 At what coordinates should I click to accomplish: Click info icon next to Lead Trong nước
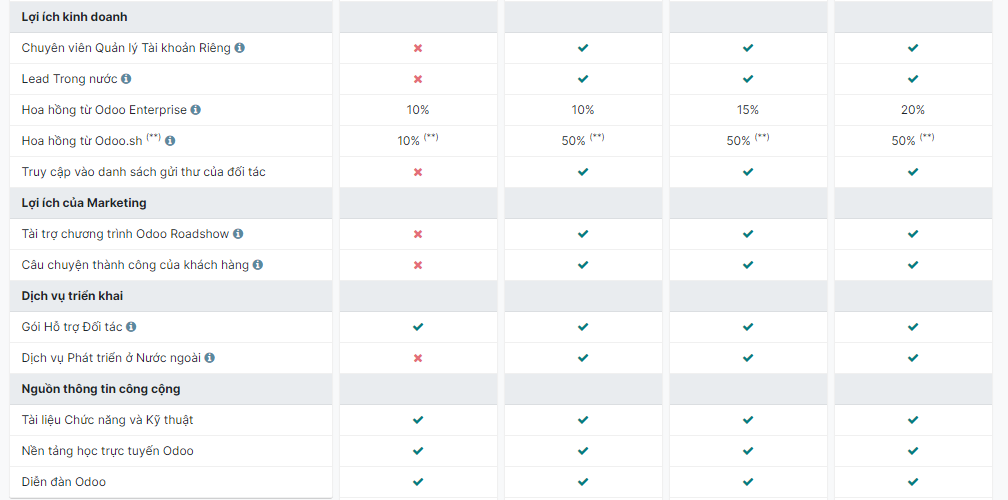126,78
